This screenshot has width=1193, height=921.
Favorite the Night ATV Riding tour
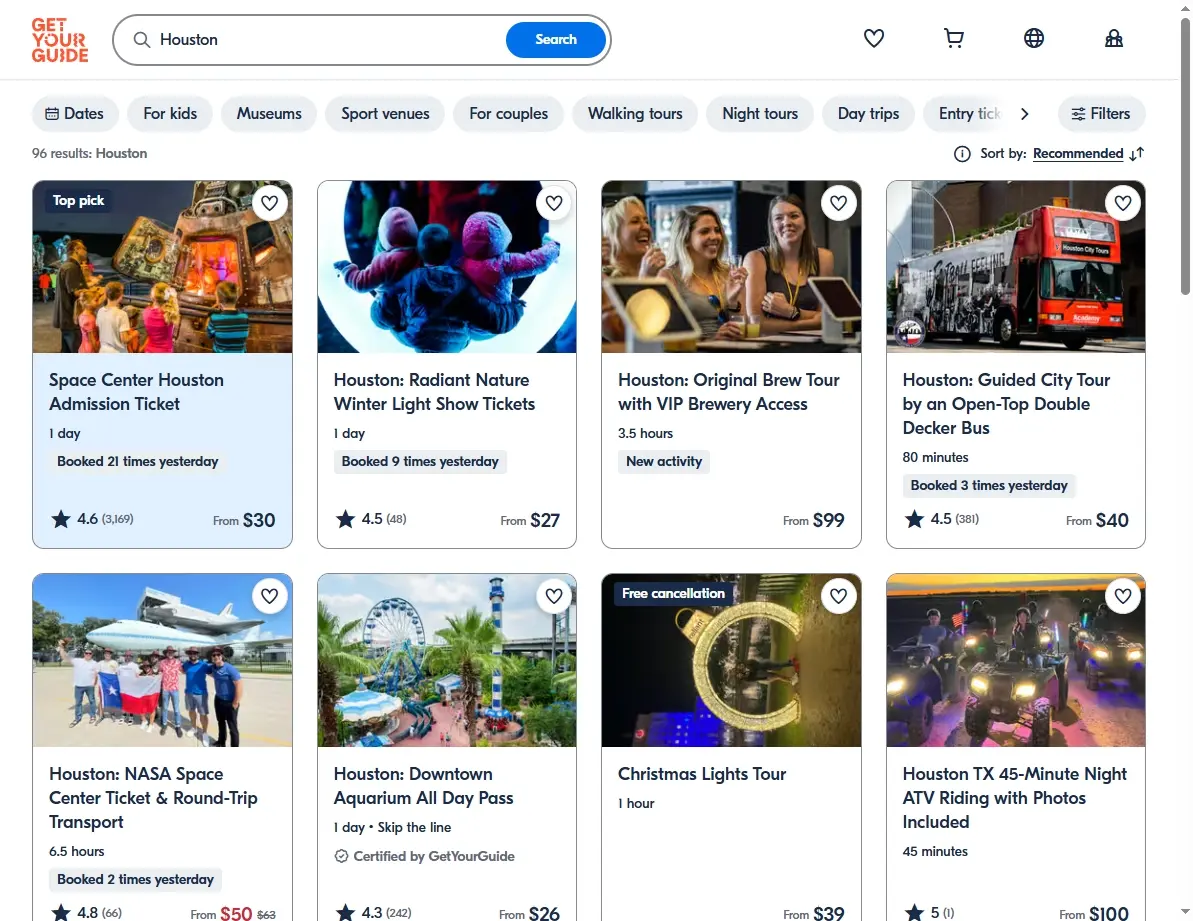tap(1123, 596)
